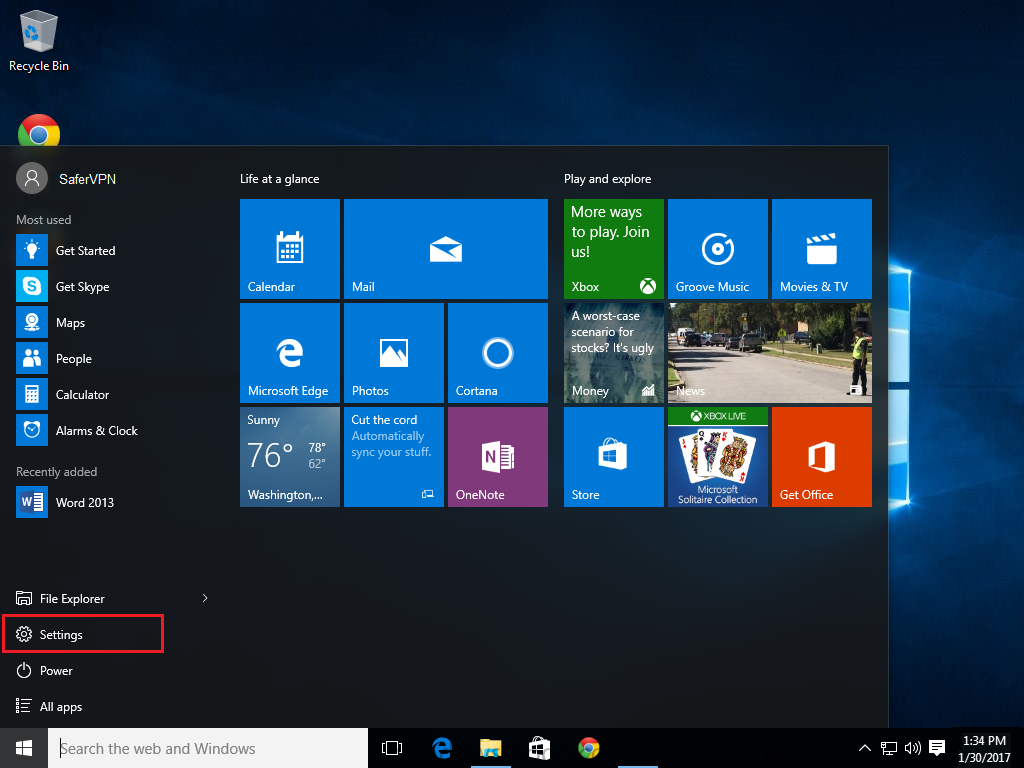The width and height of the screenshot is (1024, 768).
Task: Expand All apps list
Action: point(60,707)
